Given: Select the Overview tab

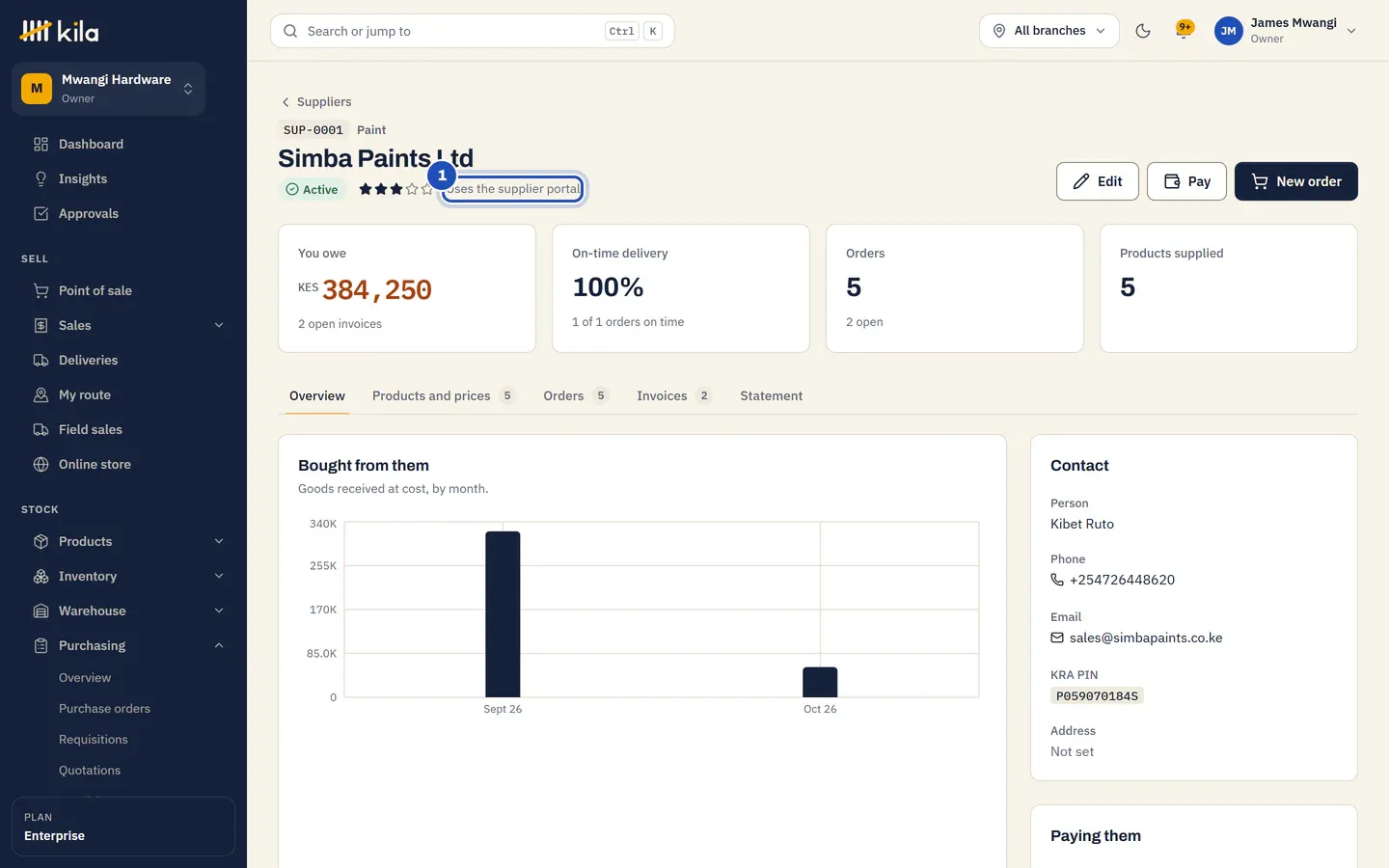Looking at the screenshot, I should [x=317, y=395].
